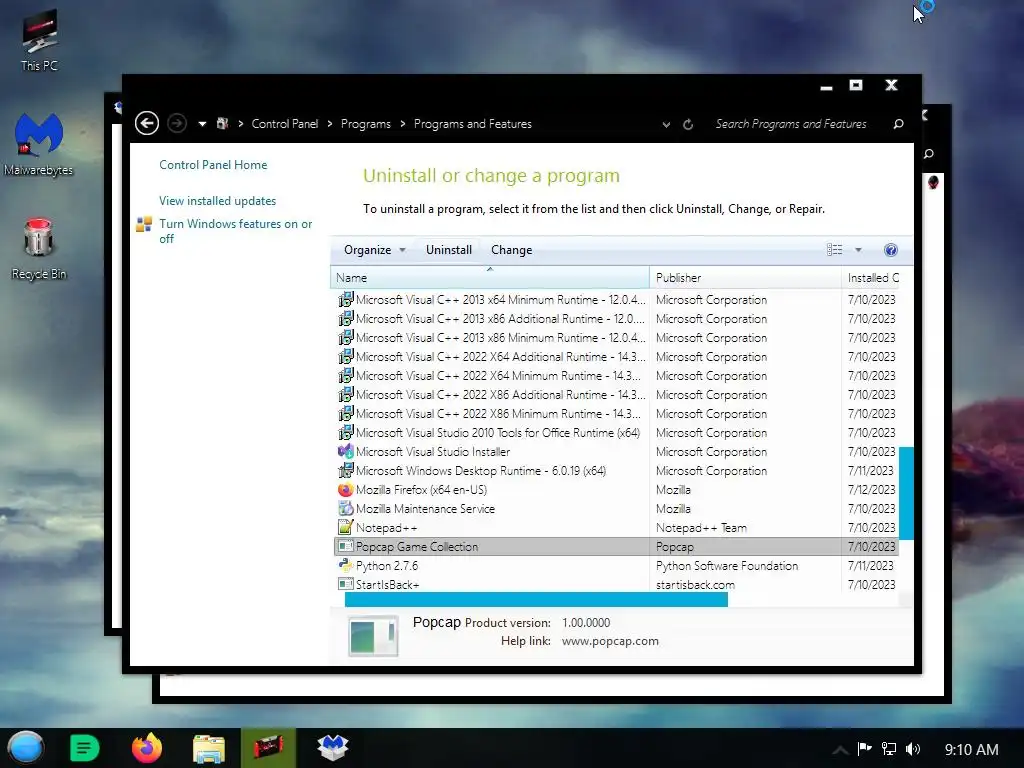Click the Change toolbar button
1024x768 pixels.
pyautogui.click(x=511, y=250)
